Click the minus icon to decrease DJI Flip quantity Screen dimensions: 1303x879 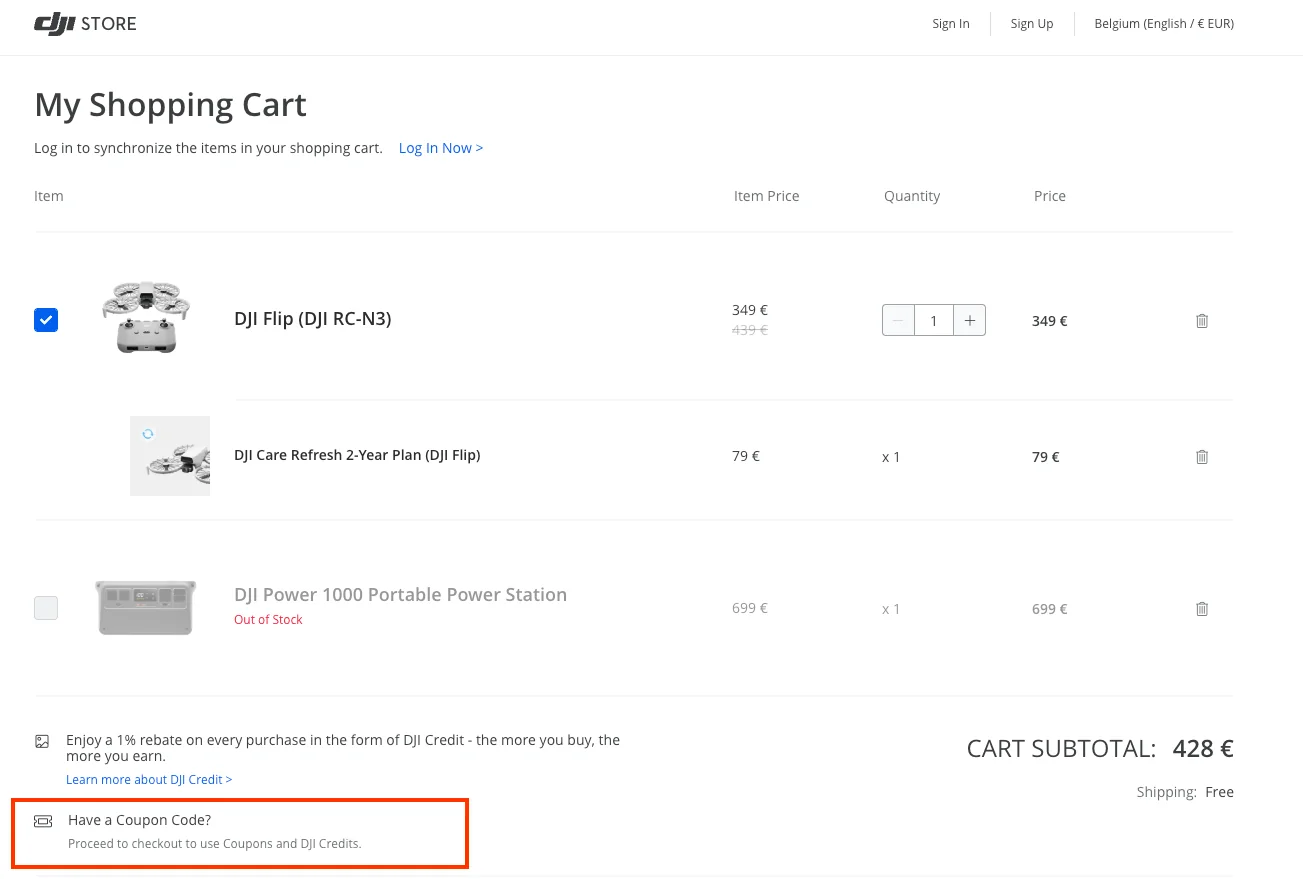click(x=898, y=320)
